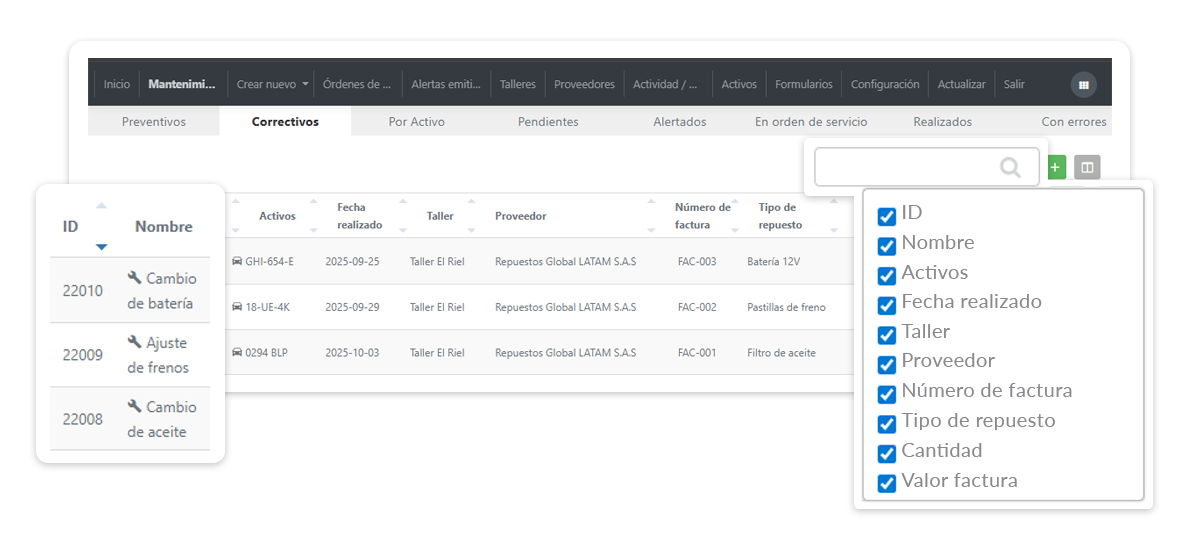This screenshot has height=547, width=1200.
Task: Click wrench icon for Cambio de batería
Action: [x=135, y=278]
